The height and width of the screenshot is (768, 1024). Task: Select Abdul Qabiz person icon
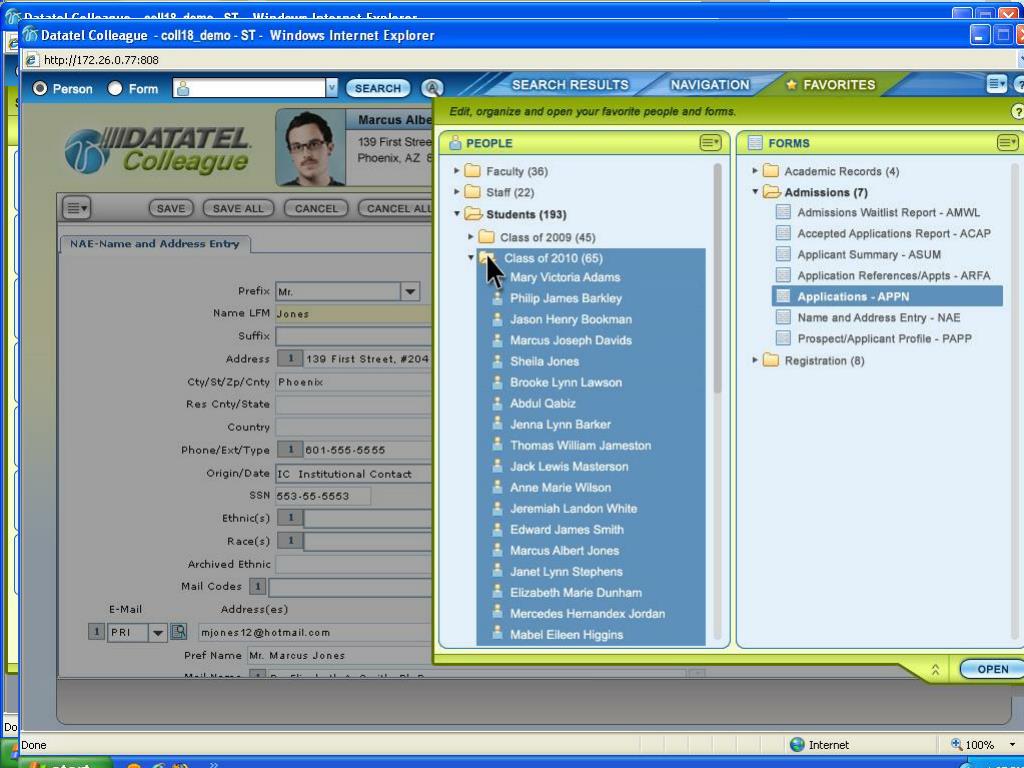pos(497,404)
